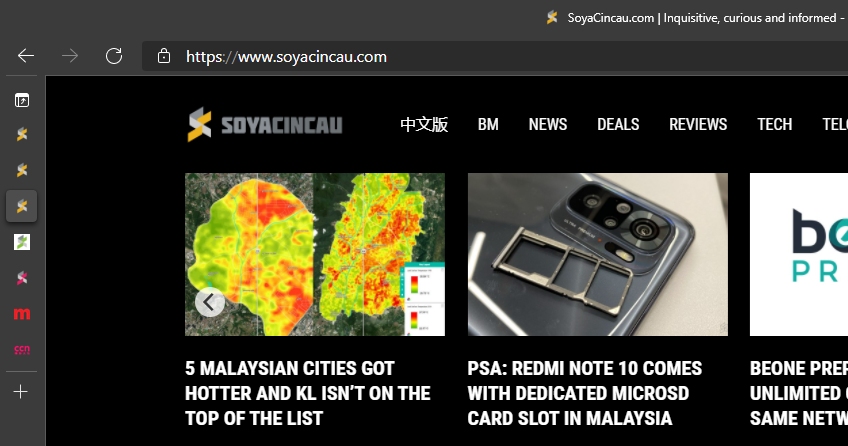Select the first SoyaCincau tab in sidebar
Image resolution: width=848 pixels, height=446 pixels.
(x=22, y=134)
